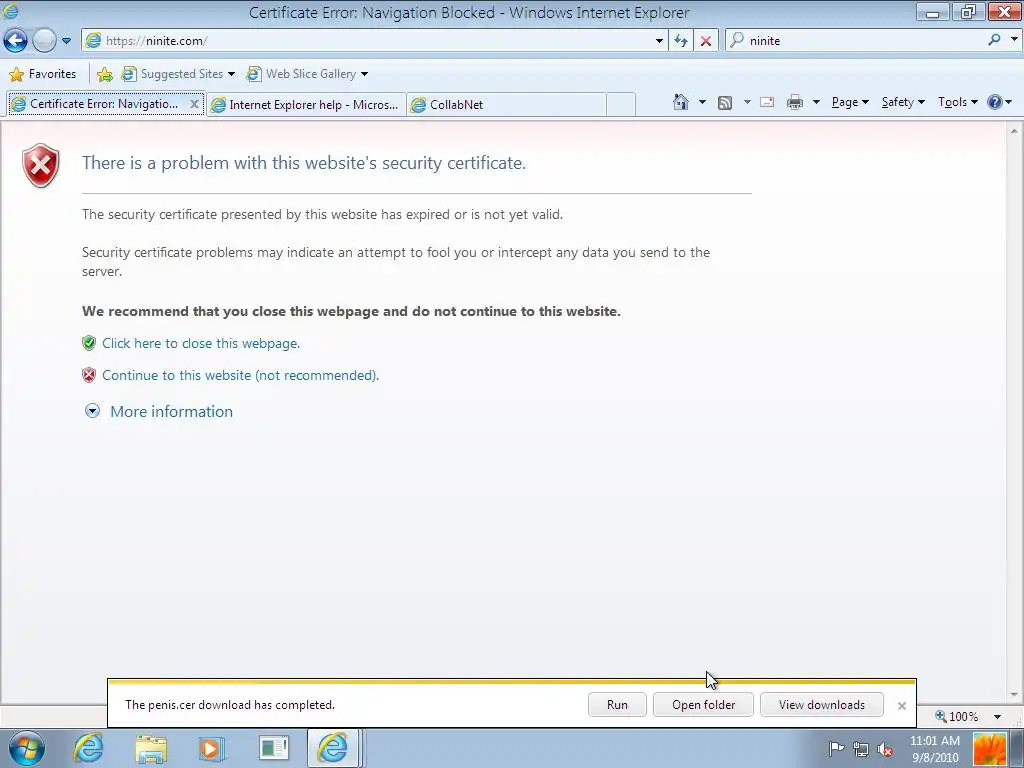Click the red shield next to Continue
Viewport: 1024px width, 768px height.
[x=89, y=375]
